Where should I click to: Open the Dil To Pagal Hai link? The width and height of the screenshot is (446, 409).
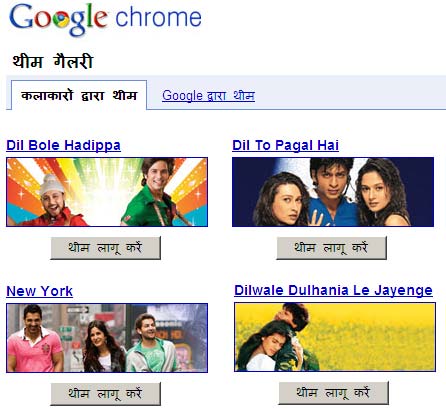[x=285, y=146]
